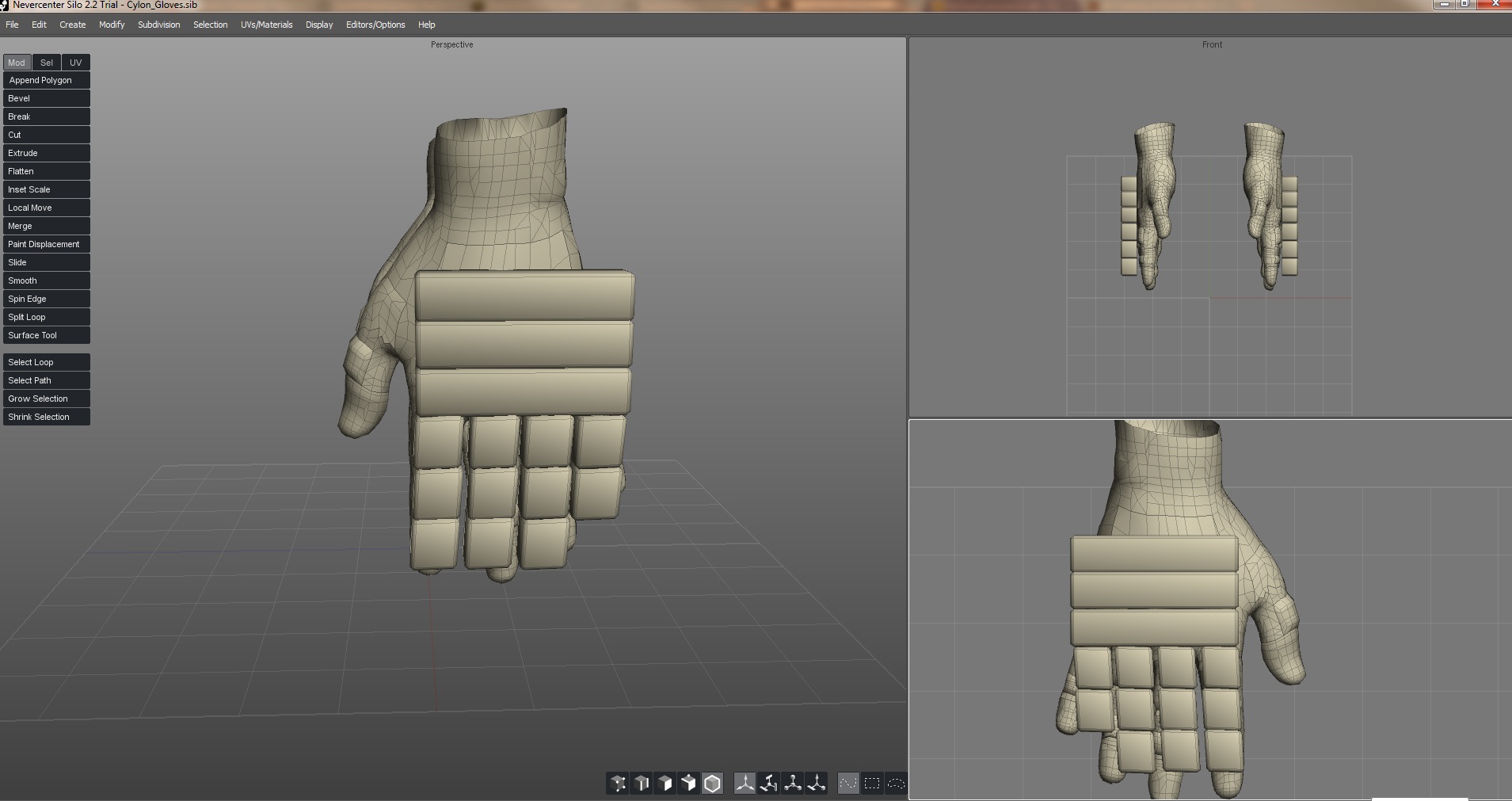The image size is (1512, 801).
Task: Click the Paint Displacement button
Action: click(x=47, y=244)
